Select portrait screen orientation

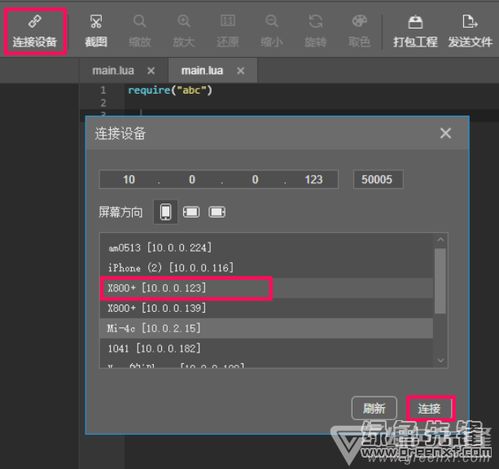166,212
